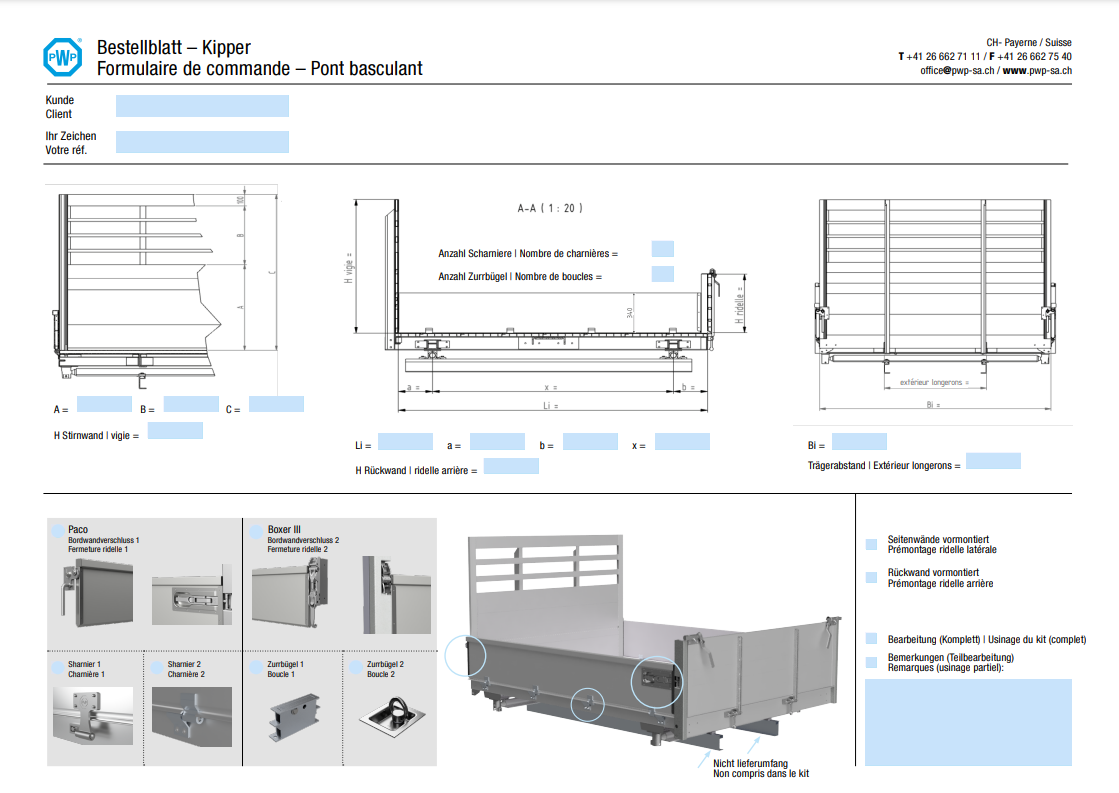The image size is (1119, 793).
Task: Click the H Stirnwand | vigie field
Action: (175, 431)
